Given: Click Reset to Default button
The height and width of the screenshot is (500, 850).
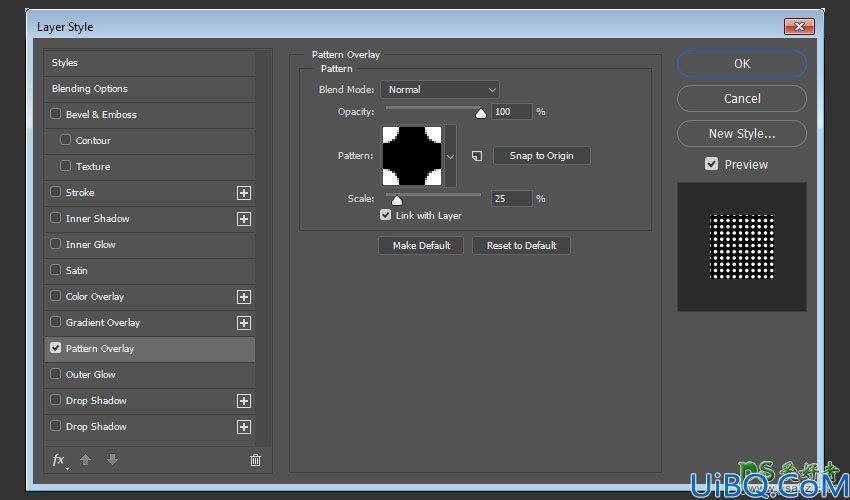Looking at the screenshot, I should [x=521, y=246].
